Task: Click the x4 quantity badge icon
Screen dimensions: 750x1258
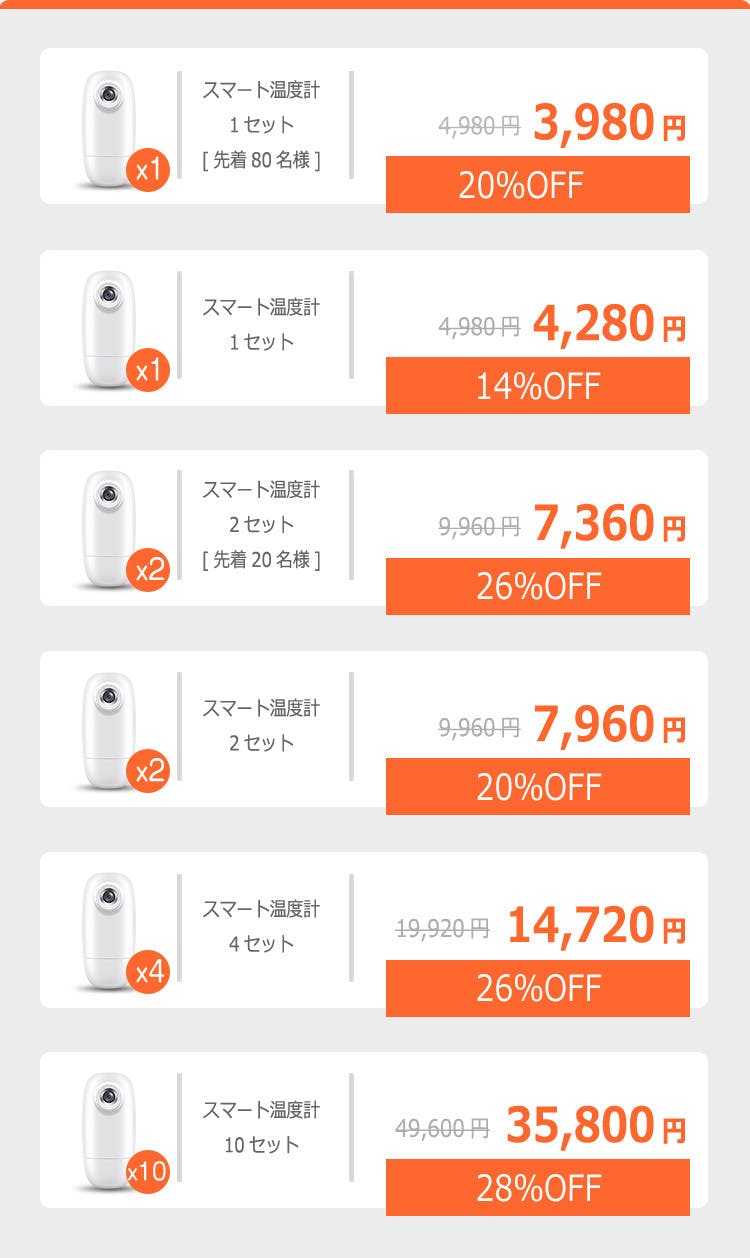Action: (149, 973)
